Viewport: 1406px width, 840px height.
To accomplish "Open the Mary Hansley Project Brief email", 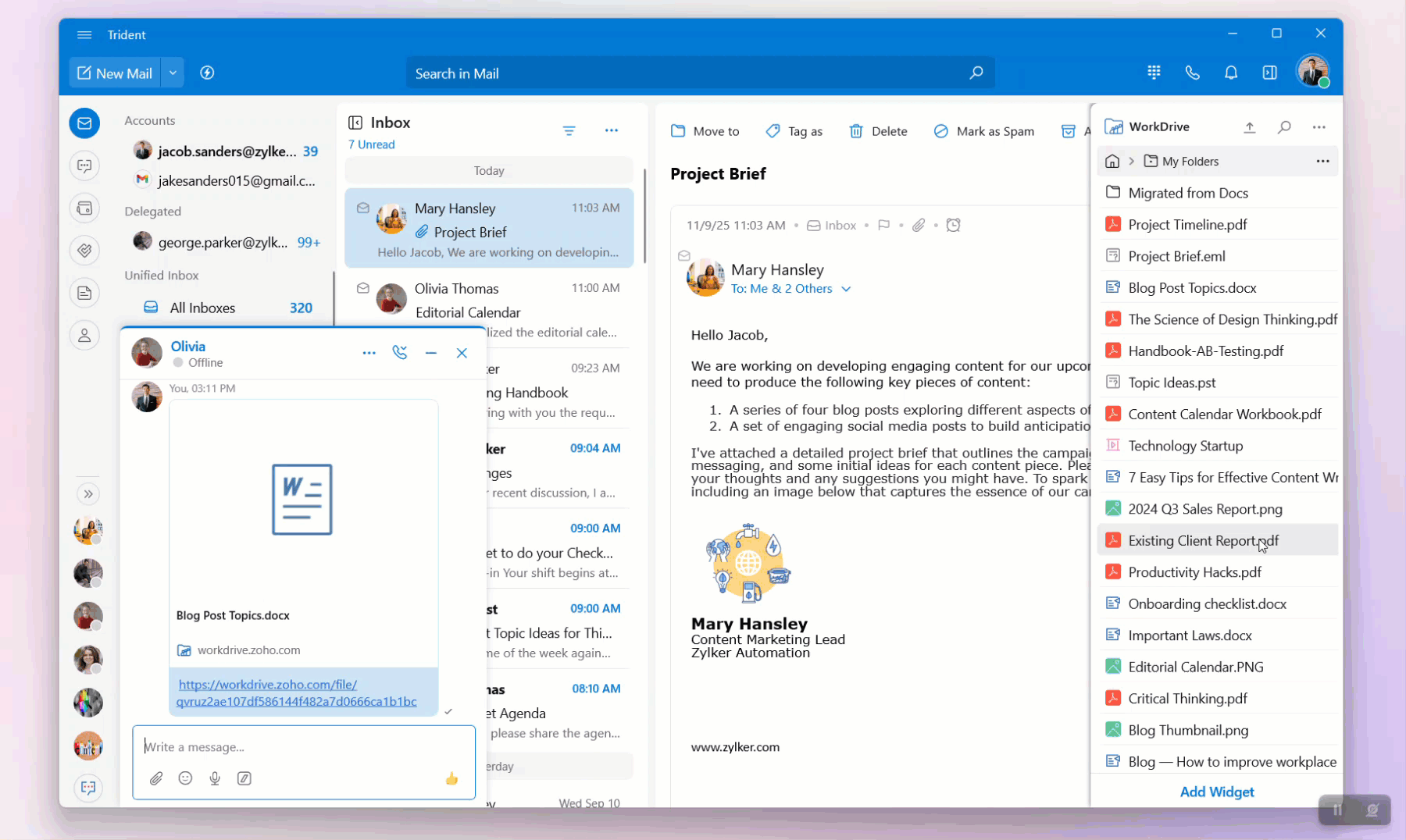I will click(x=489, y=228).
